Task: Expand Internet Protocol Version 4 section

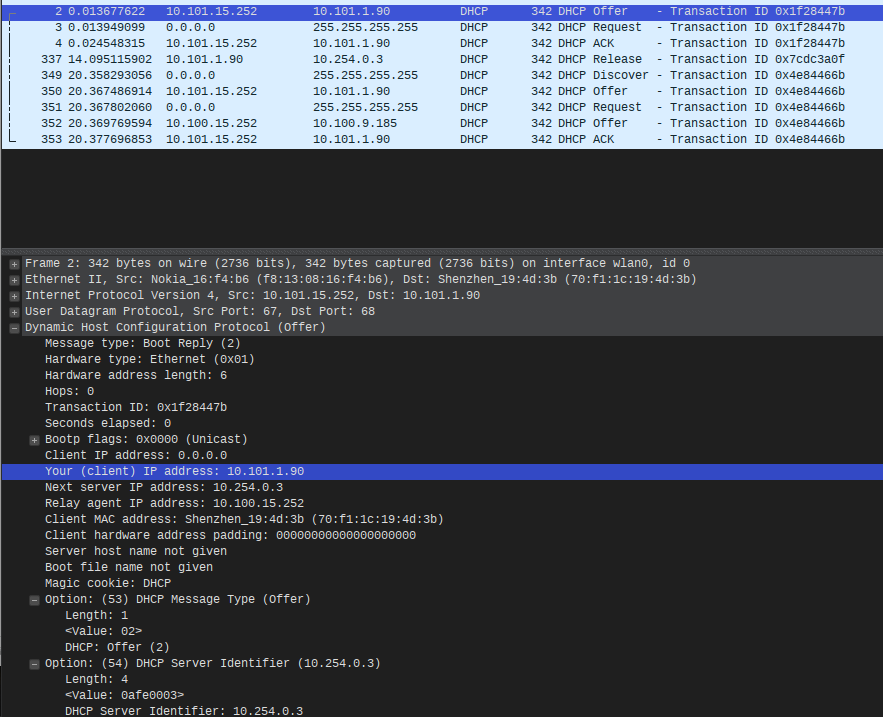Action: pos(15,296)
